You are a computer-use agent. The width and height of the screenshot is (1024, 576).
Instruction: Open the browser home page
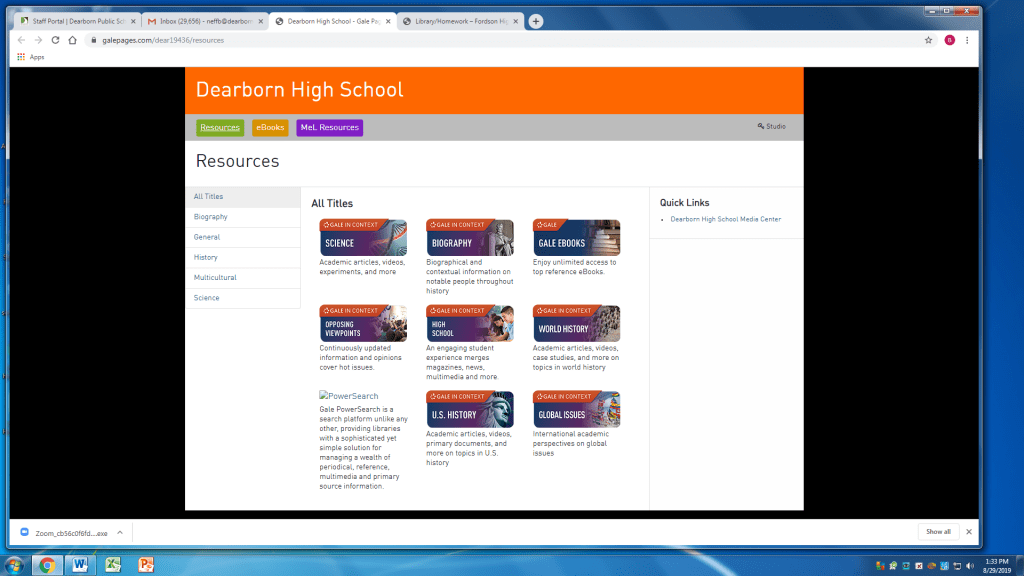72,40
